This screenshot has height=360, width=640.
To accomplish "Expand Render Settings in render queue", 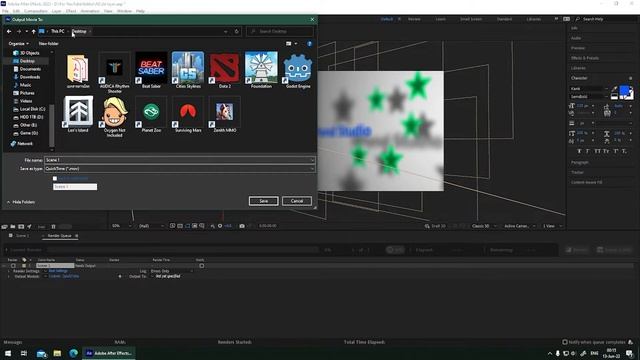I will (x=9, y=271).
